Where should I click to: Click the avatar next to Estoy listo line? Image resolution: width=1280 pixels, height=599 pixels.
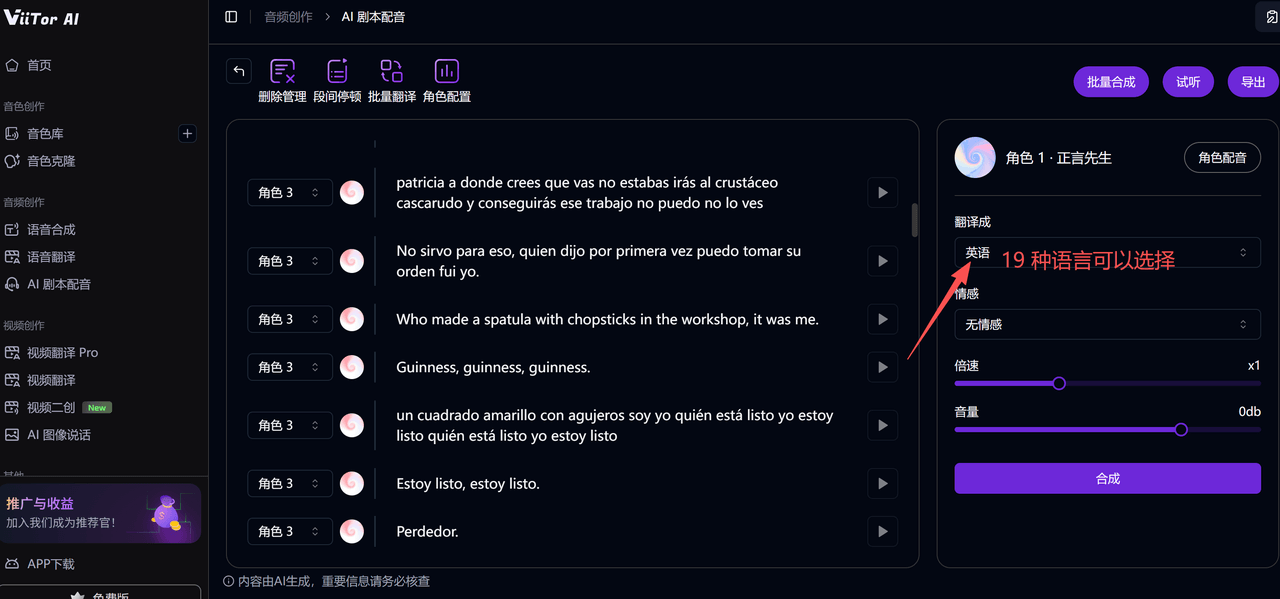[x=352, y=483]
